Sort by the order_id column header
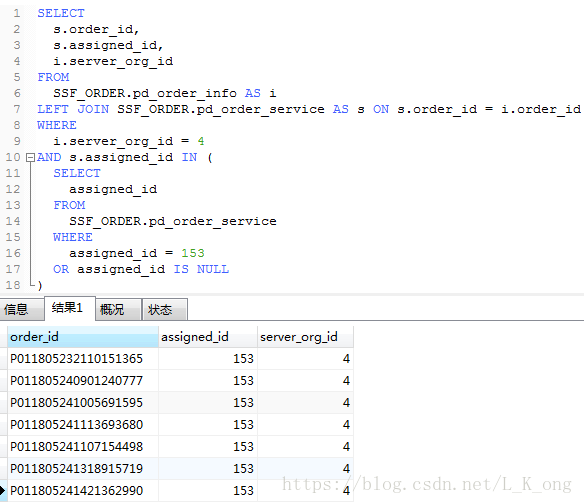The image size is (584, 504). pyautogui.click(x=83, y=337)
